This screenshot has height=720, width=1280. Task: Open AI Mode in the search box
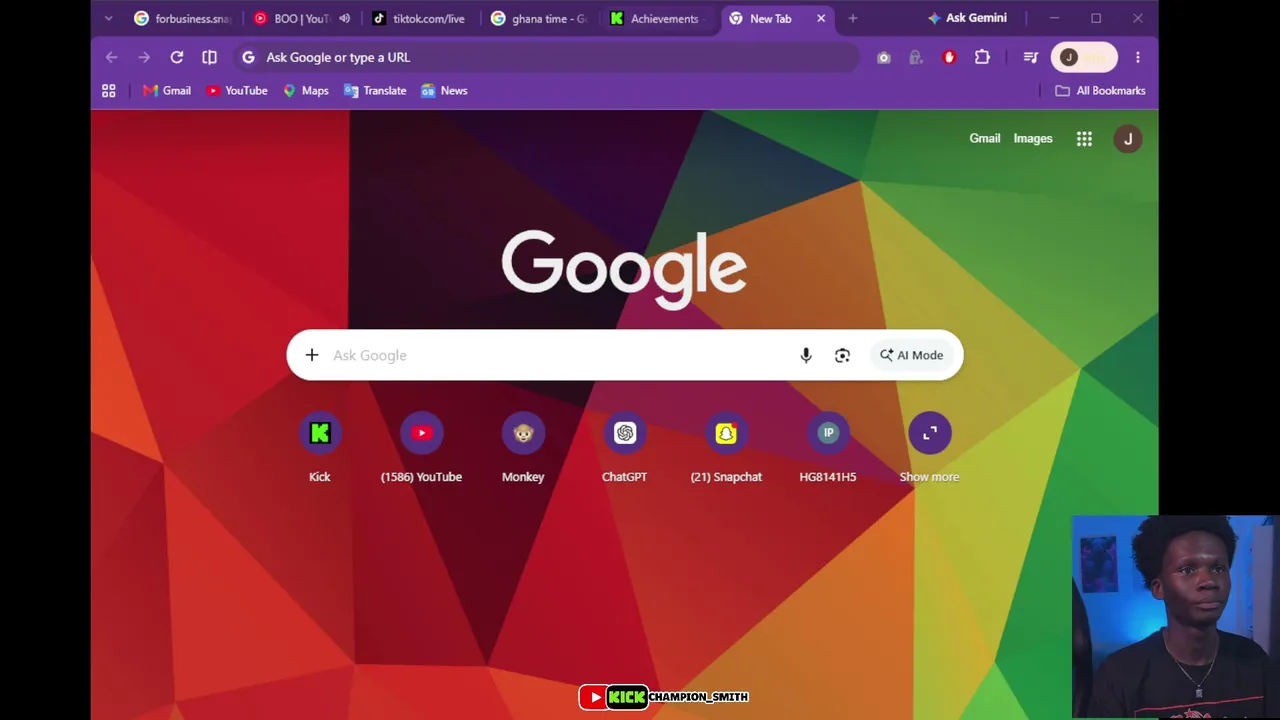point(912,355)
